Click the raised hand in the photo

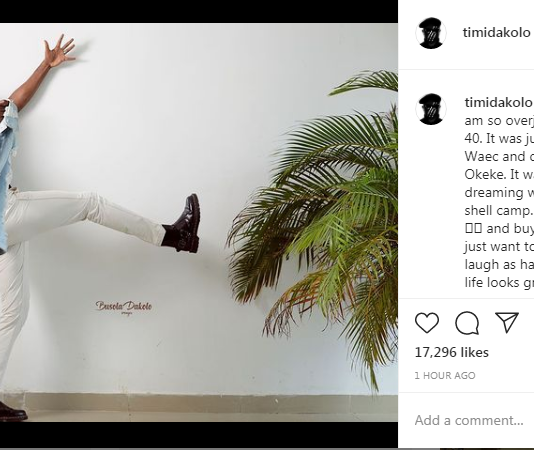(60, 50)
